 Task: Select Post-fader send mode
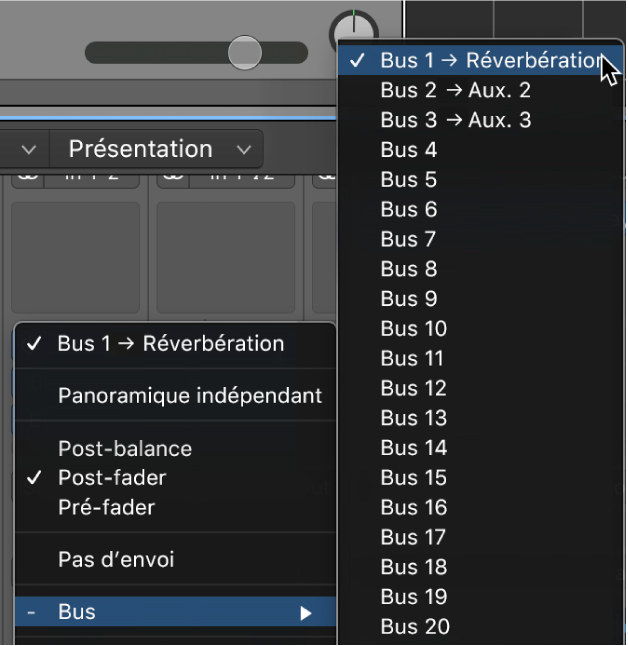click(x=112, y=478)
